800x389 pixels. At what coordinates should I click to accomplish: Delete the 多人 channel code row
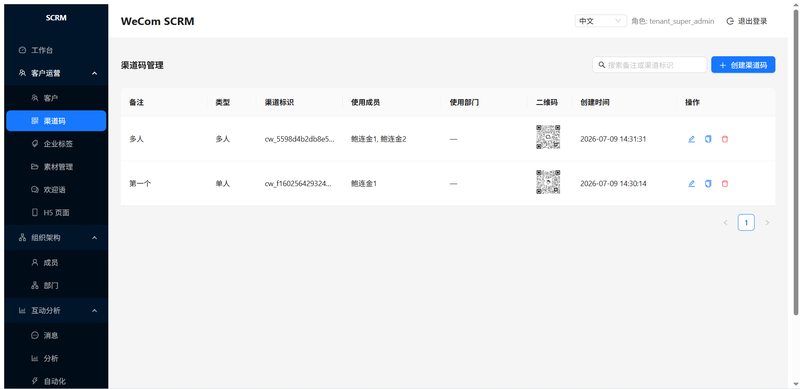724,139
